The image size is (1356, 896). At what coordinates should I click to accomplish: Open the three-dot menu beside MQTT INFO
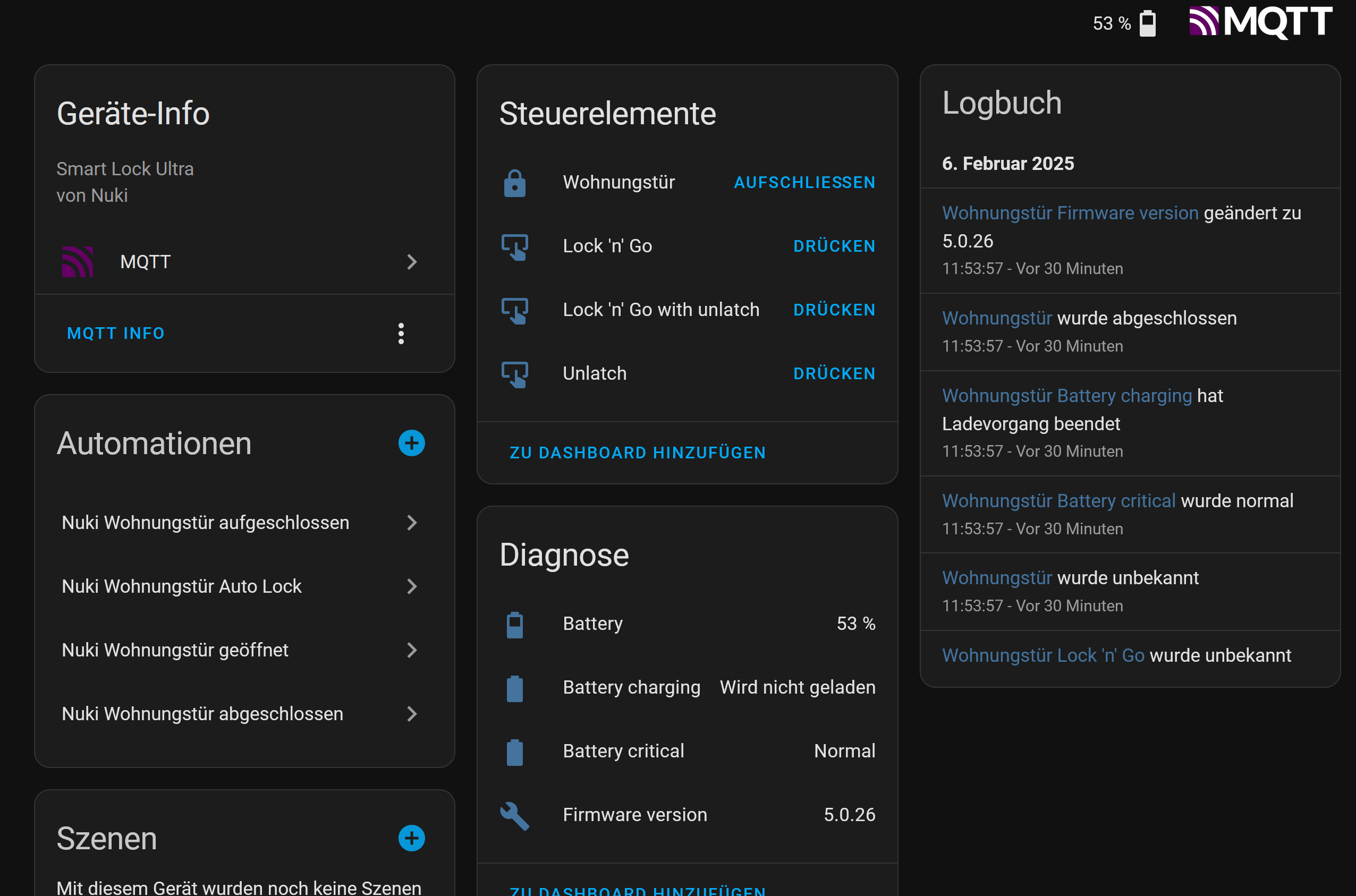(401, 333)
